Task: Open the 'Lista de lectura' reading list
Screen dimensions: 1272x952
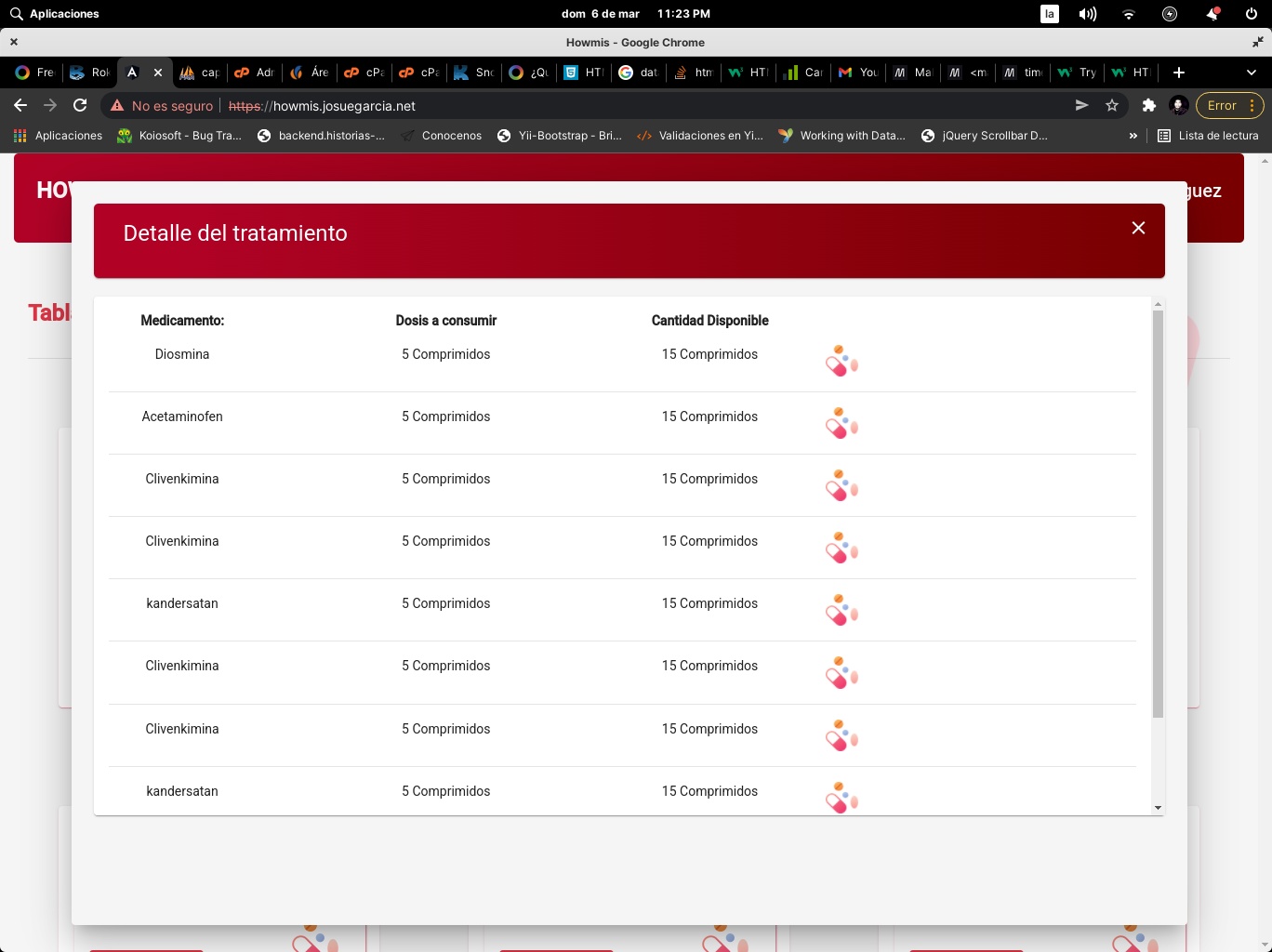Action: click(1208, 136)
